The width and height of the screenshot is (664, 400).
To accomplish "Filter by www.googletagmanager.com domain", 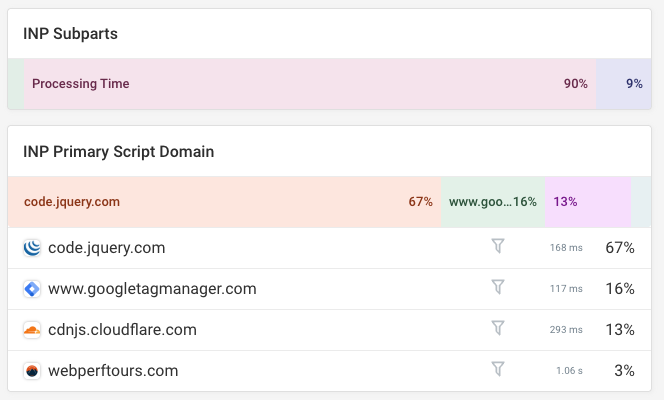I will pos(498,289).
